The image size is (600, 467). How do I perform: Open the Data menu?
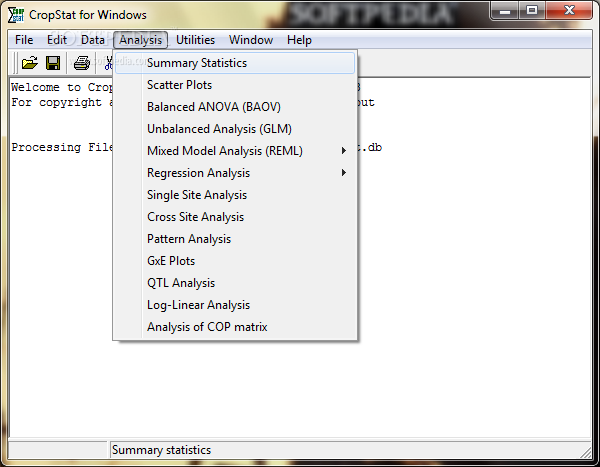pyautogui.click(x=93, y=40)
